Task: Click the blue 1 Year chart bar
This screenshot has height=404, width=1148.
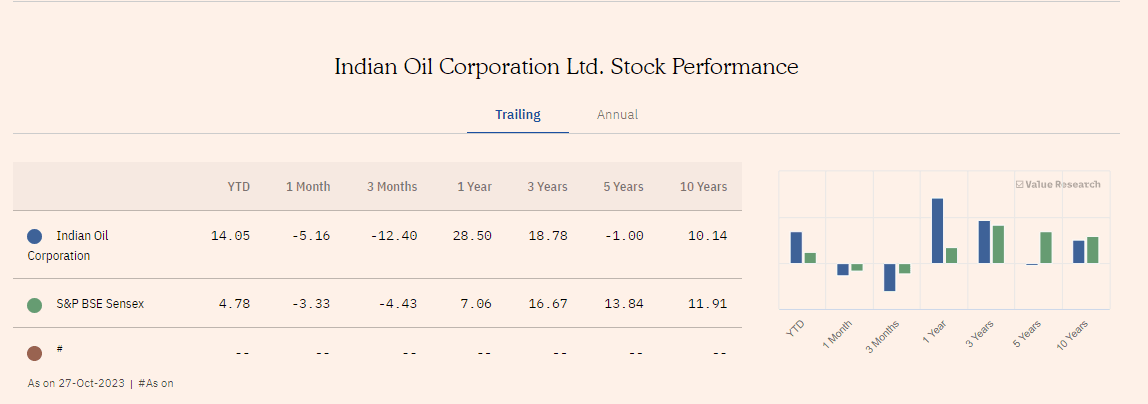Action: pos(938,230)
